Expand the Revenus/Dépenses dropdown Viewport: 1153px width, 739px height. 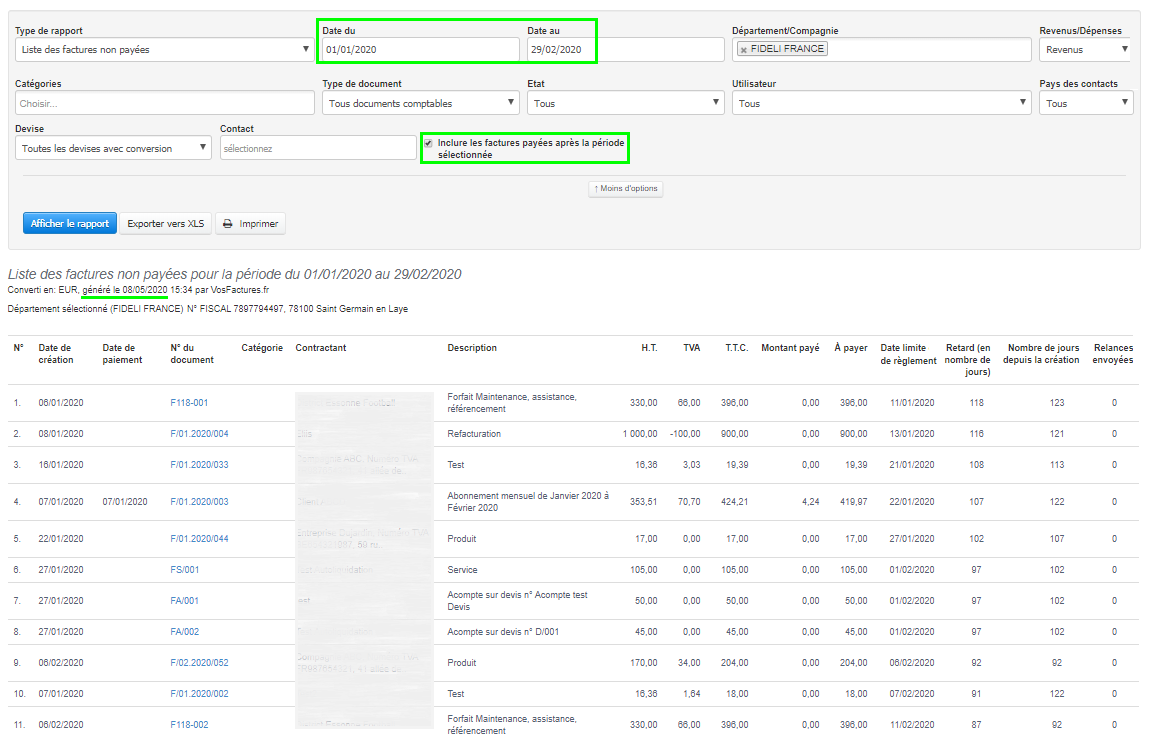[x=1085, y=49]
